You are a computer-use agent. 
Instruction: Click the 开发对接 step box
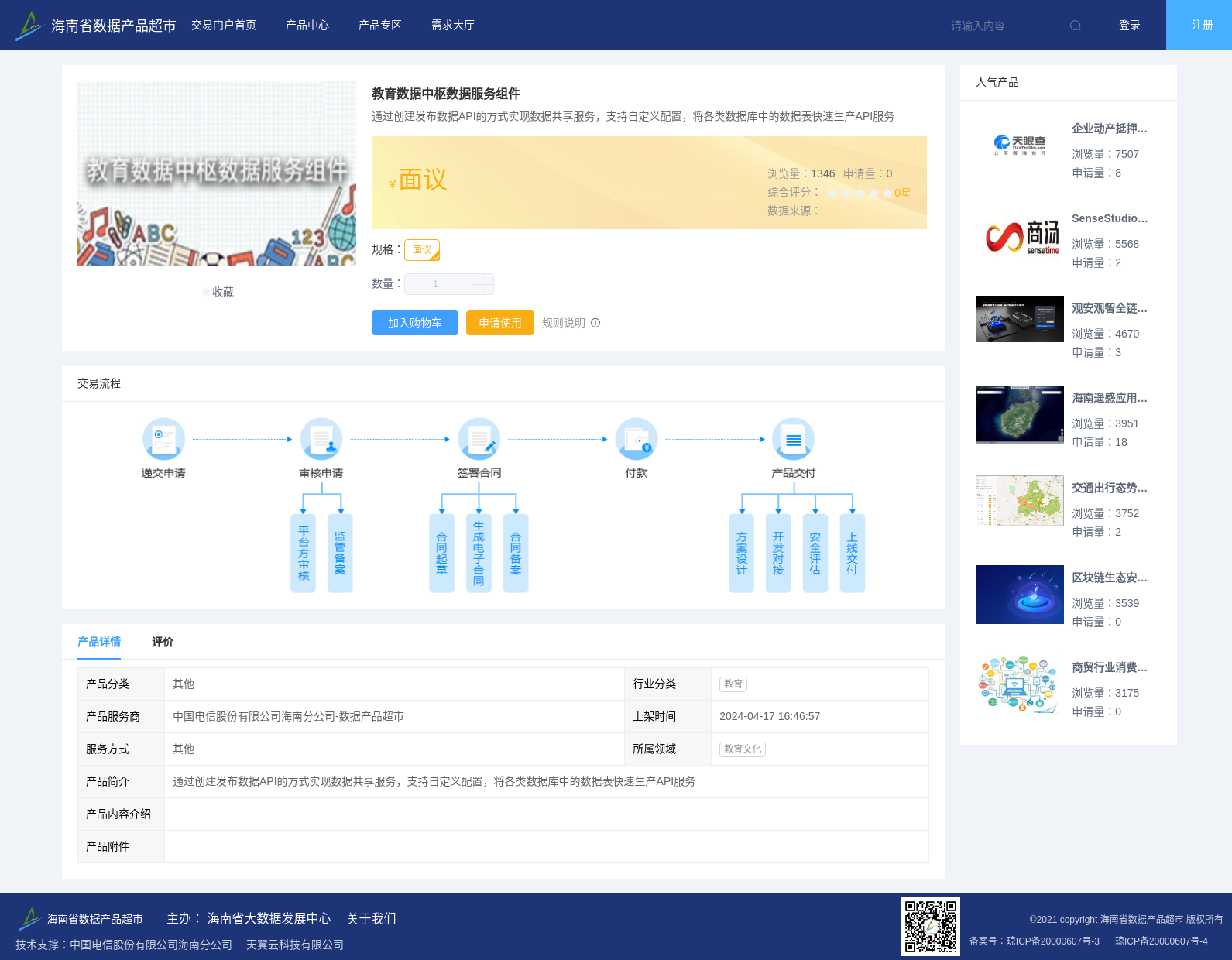(778, 554)
